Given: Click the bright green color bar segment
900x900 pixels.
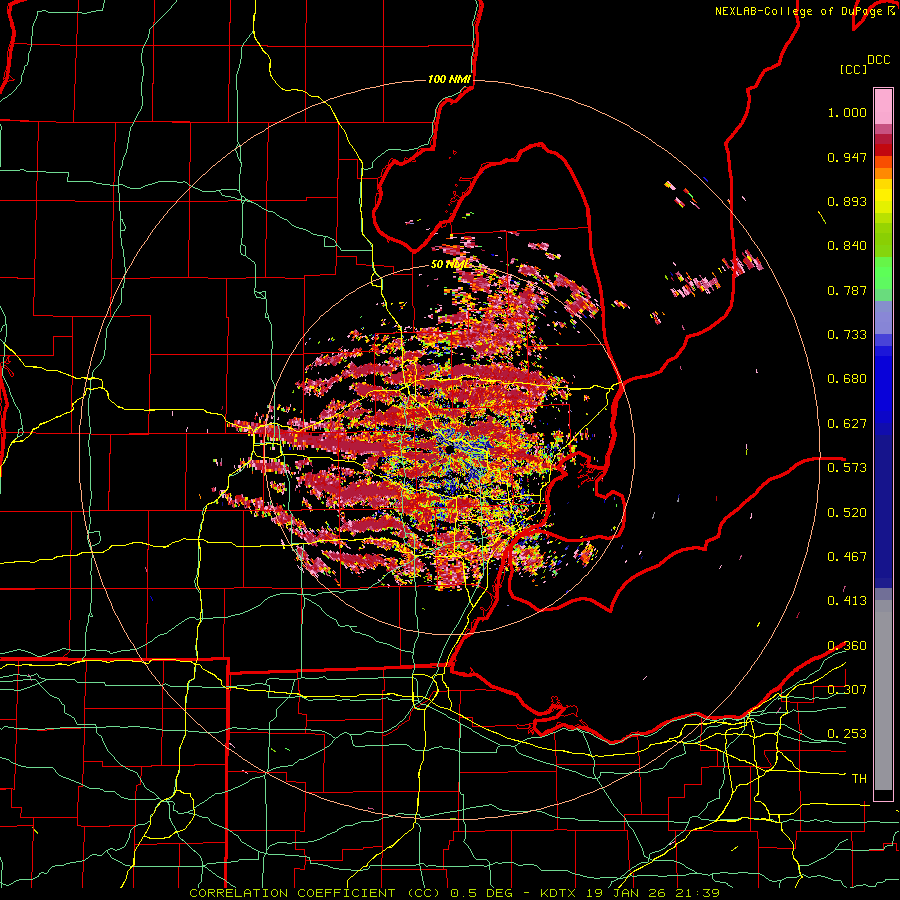Looking at the screenshot, I should (883, 273).
